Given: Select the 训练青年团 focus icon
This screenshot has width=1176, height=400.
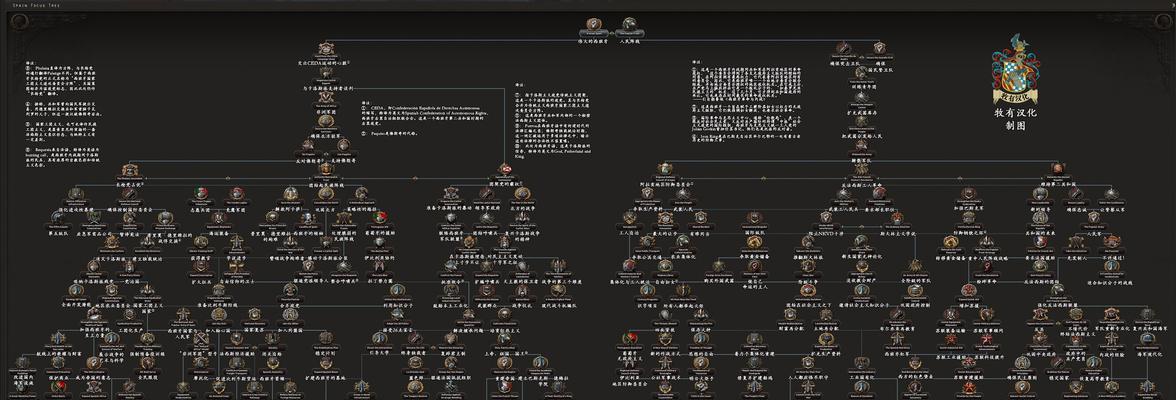Looking at the screenshot, I should pyautogui.click(x=860, y=74).
